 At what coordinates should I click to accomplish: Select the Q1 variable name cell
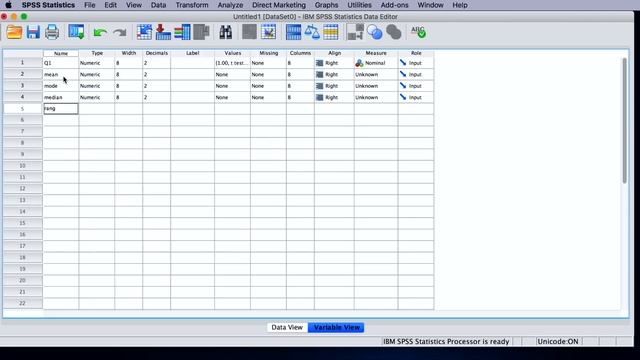click(x=61, y=63)
